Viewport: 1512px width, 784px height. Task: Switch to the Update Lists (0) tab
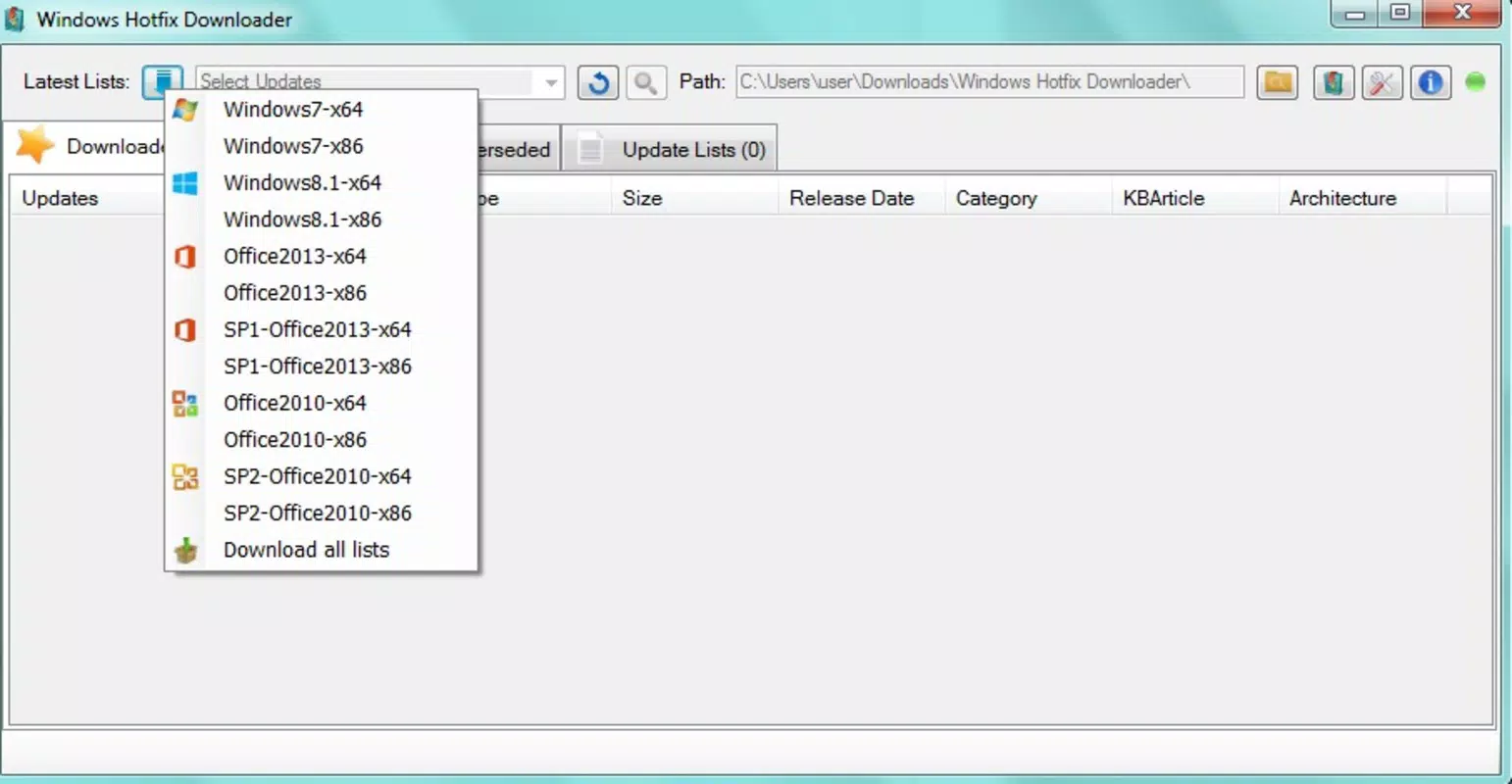click(x=670, y=148)
